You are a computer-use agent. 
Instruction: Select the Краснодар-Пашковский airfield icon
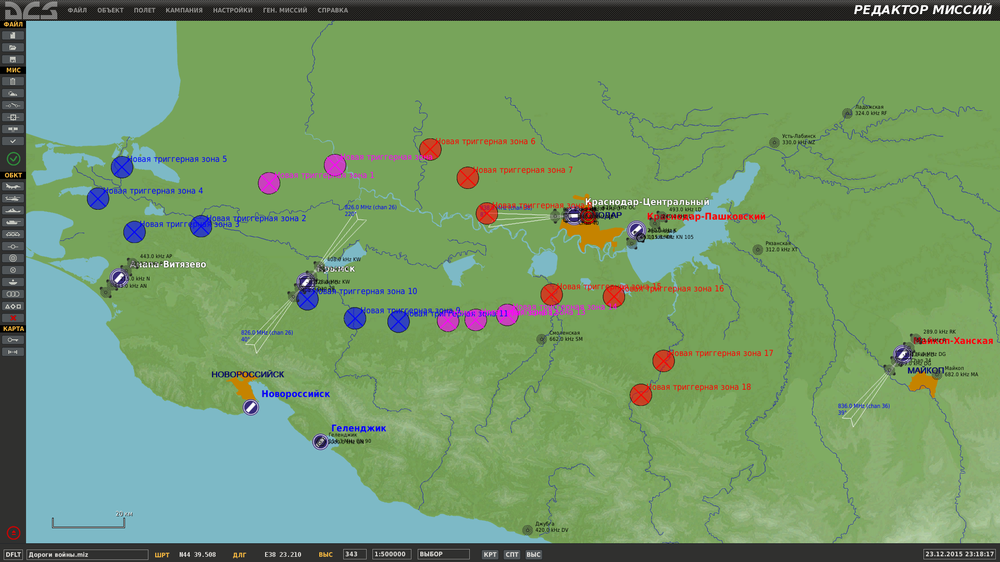point(636,230)
